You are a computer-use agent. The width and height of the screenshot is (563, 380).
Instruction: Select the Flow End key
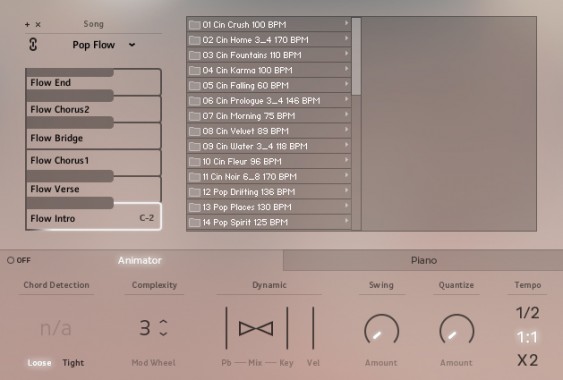[93, 83]
